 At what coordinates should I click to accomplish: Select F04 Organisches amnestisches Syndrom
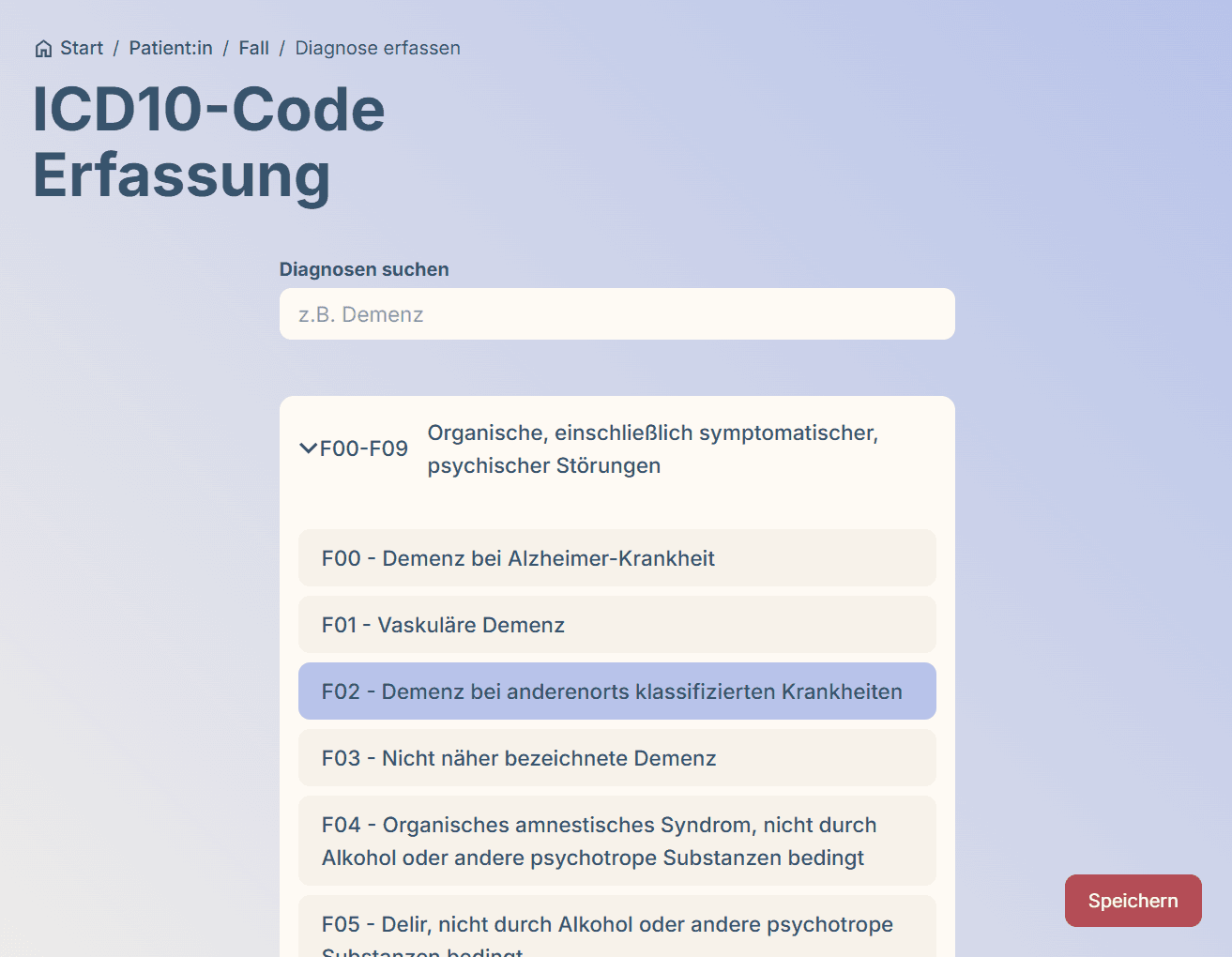617,841
